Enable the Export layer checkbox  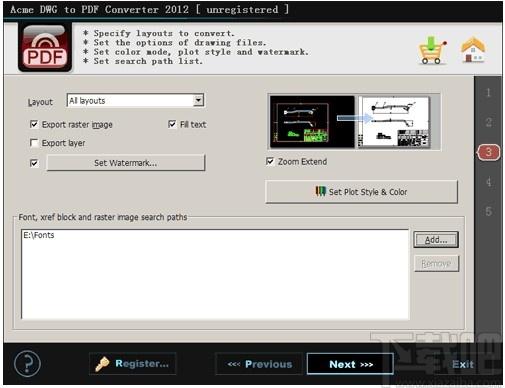(34, 143)
